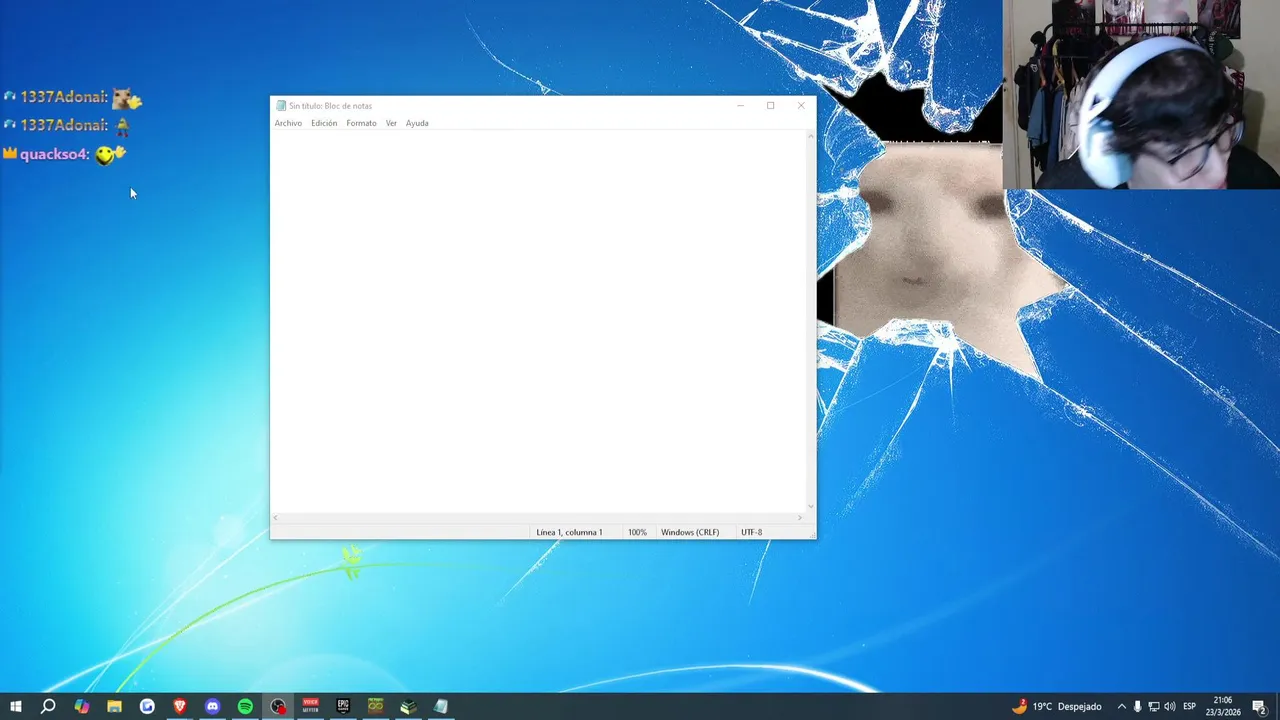Click the webcam overlay video

pos(1141,94)
